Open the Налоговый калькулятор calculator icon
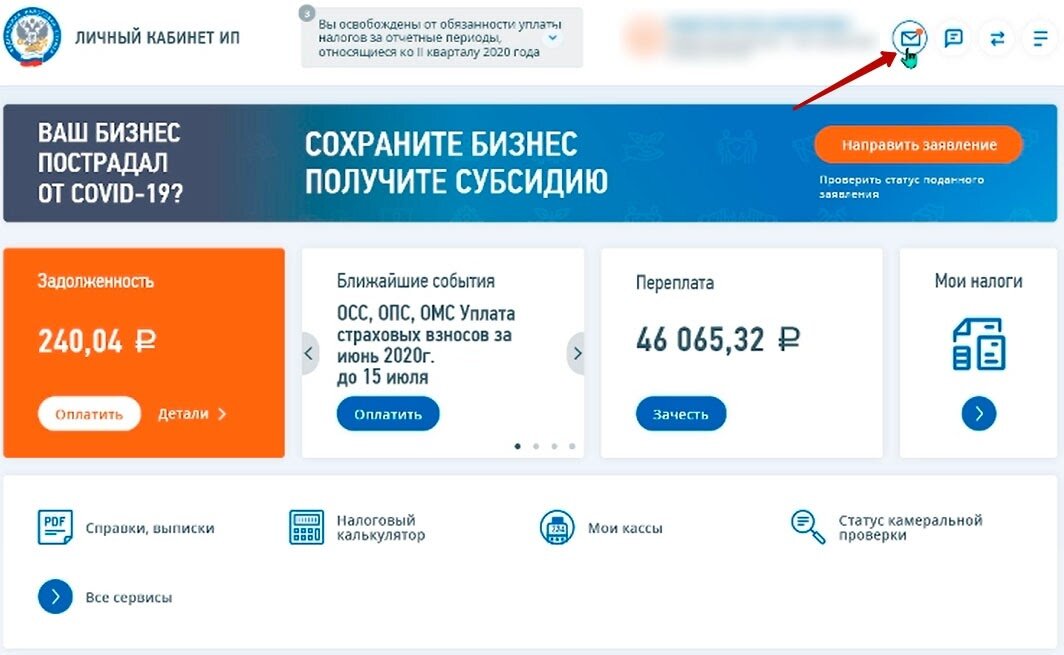Image resolution: width=1064 pixels, height=655 pixels. 306,527
